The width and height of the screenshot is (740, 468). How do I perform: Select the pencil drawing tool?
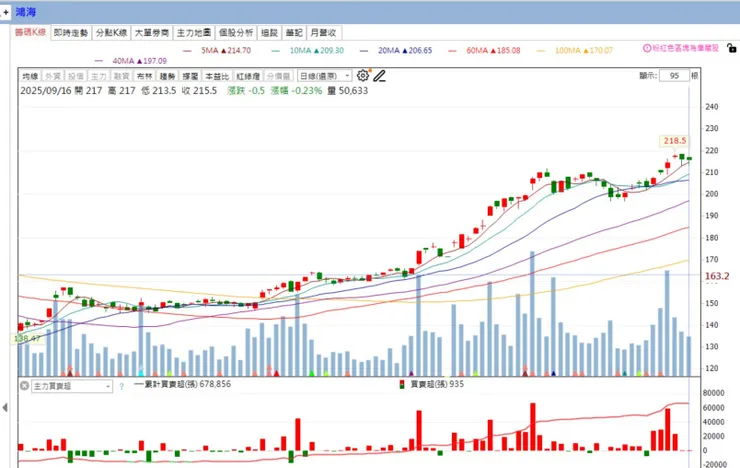click(379, 75)
